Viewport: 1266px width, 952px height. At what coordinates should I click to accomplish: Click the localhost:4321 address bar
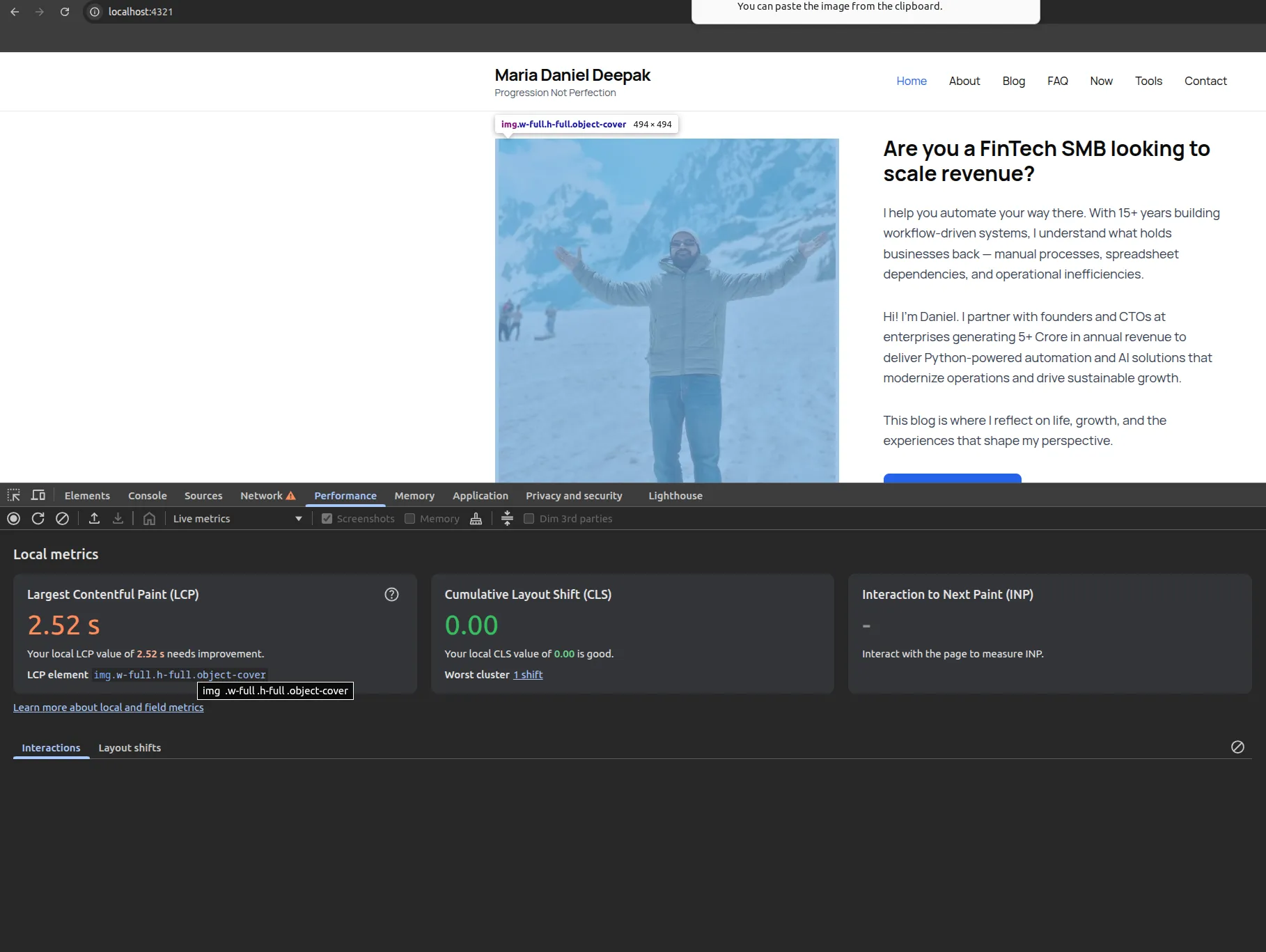pos(139,12)
